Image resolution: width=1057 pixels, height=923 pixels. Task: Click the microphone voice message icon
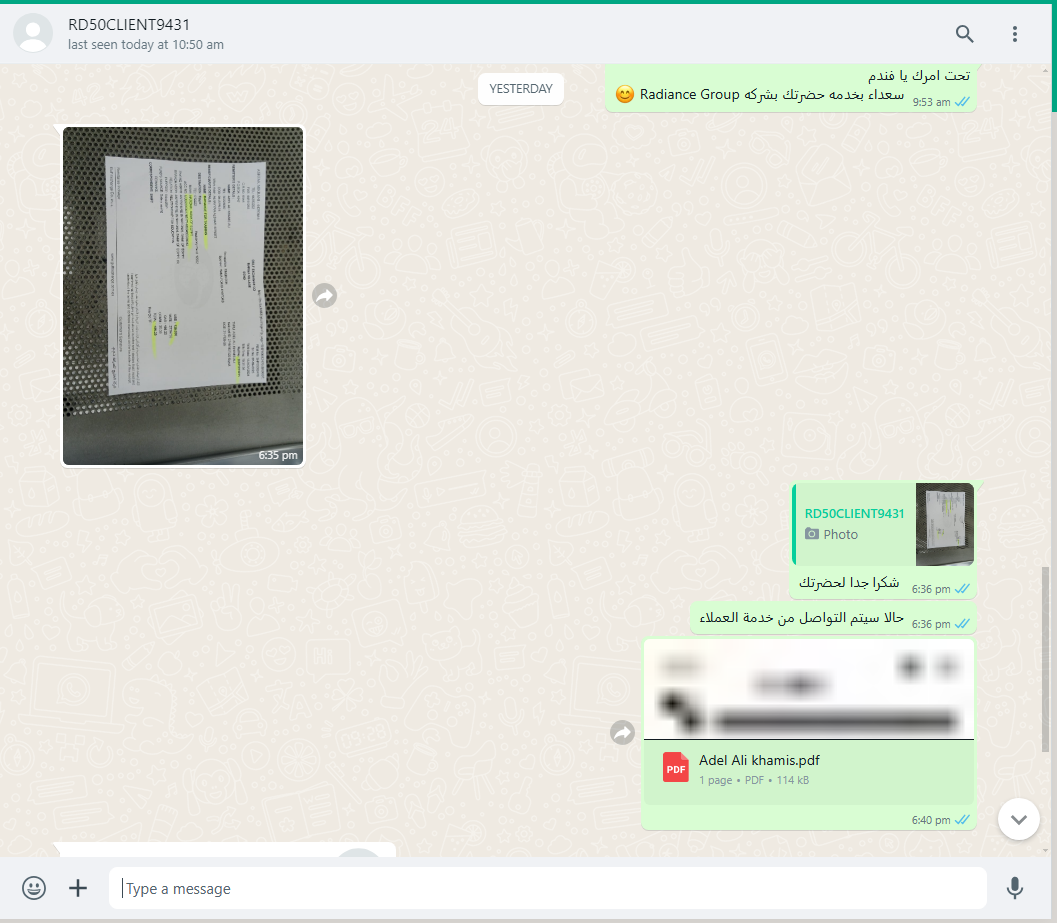[1015, 888]
